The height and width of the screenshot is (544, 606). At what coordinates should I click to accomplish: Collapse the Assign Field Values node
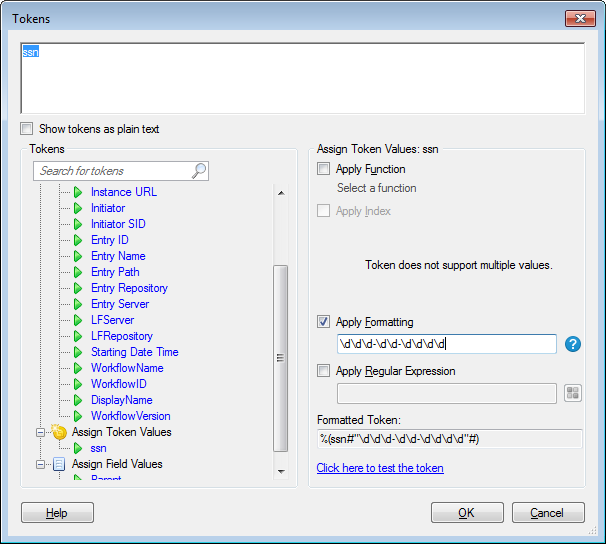(x=40, y=464)
